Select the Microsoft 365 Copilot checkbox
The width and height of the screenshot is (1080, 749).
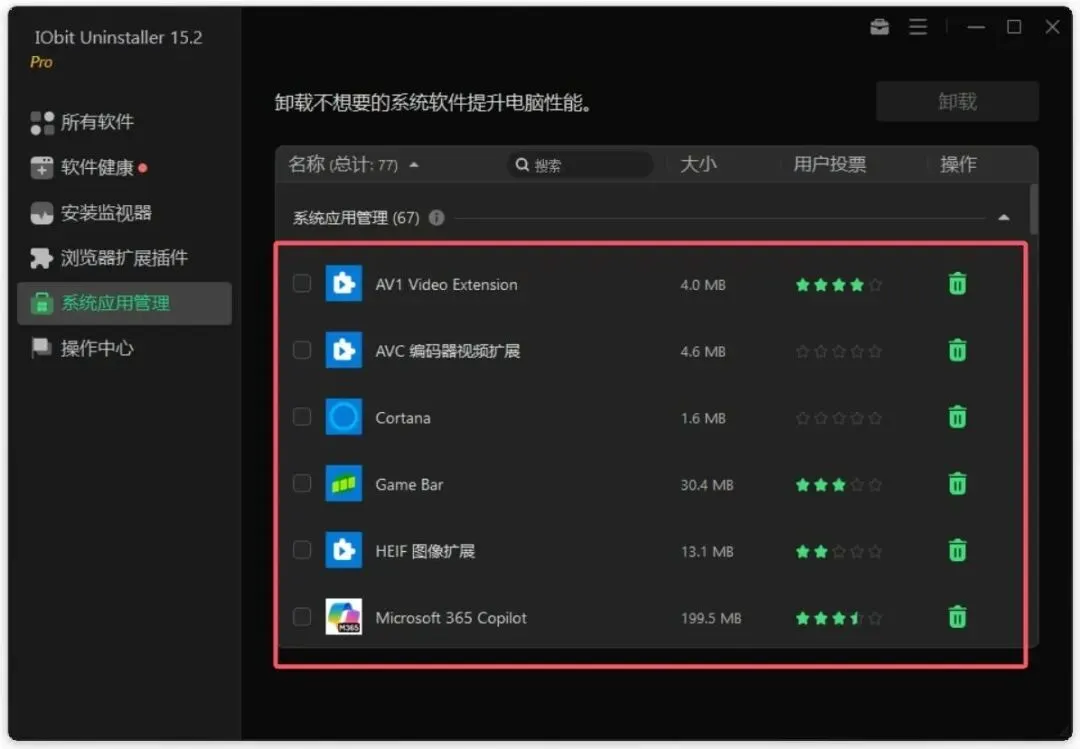302,617
